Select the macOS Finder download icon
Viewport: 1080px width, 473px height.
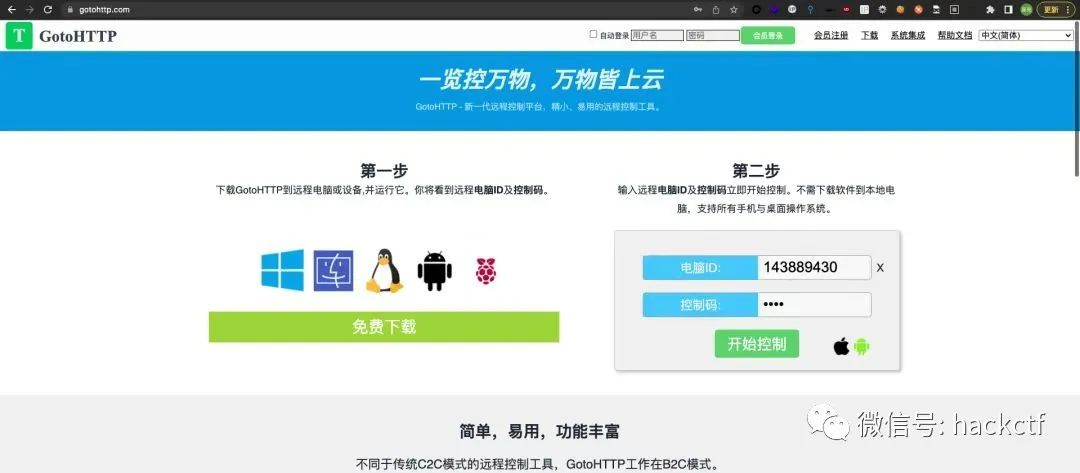pyautogui.click(x=333, y=271)
